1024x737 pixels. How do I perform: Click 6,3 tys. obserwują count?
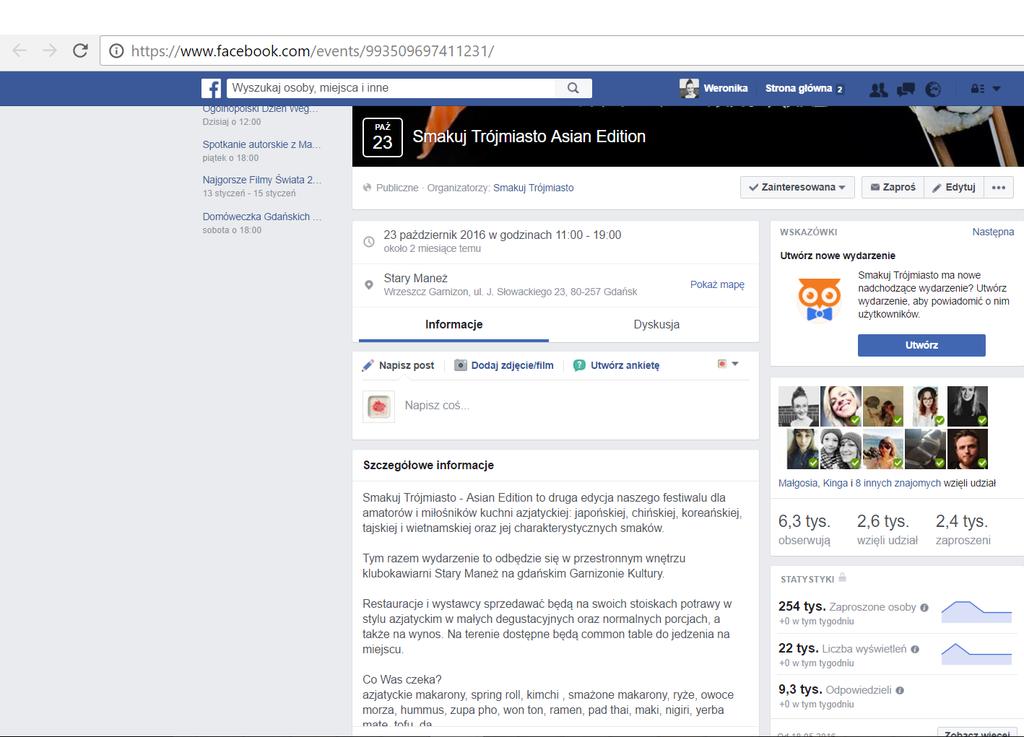[804, 529]
